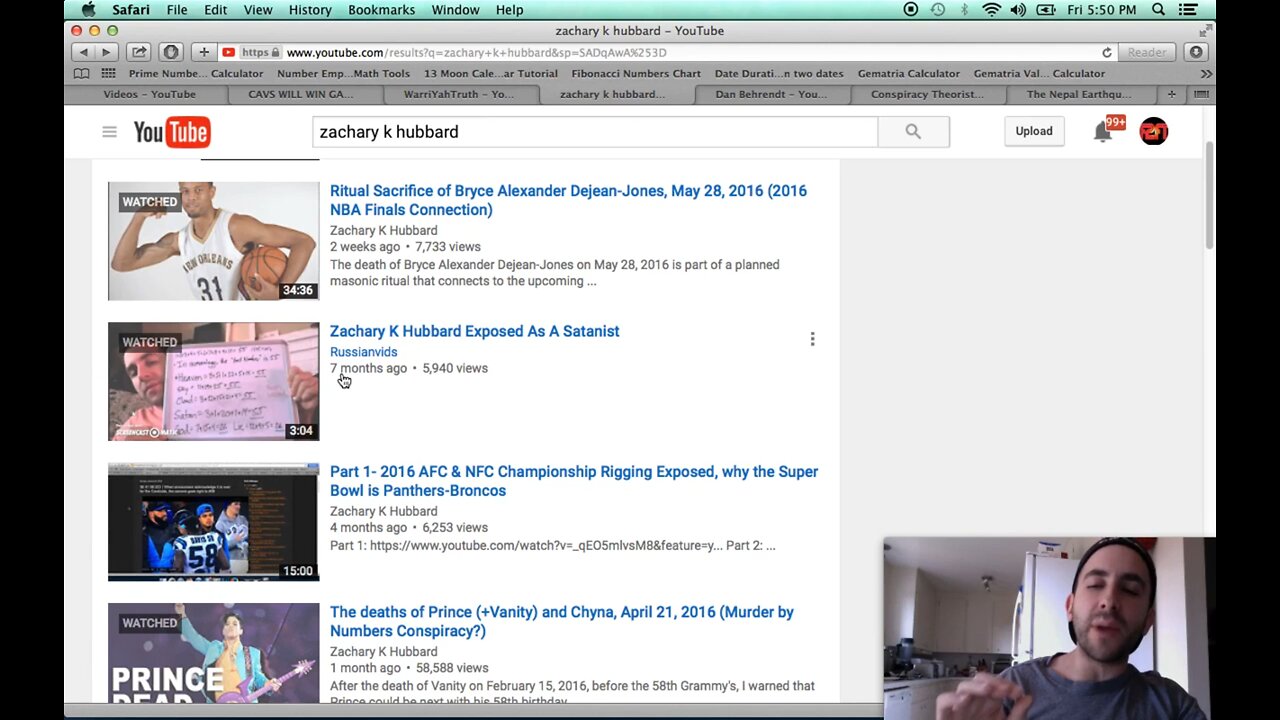
Task: Switch to the Conspiracy Theorist tab
Action: coord(927,94)
